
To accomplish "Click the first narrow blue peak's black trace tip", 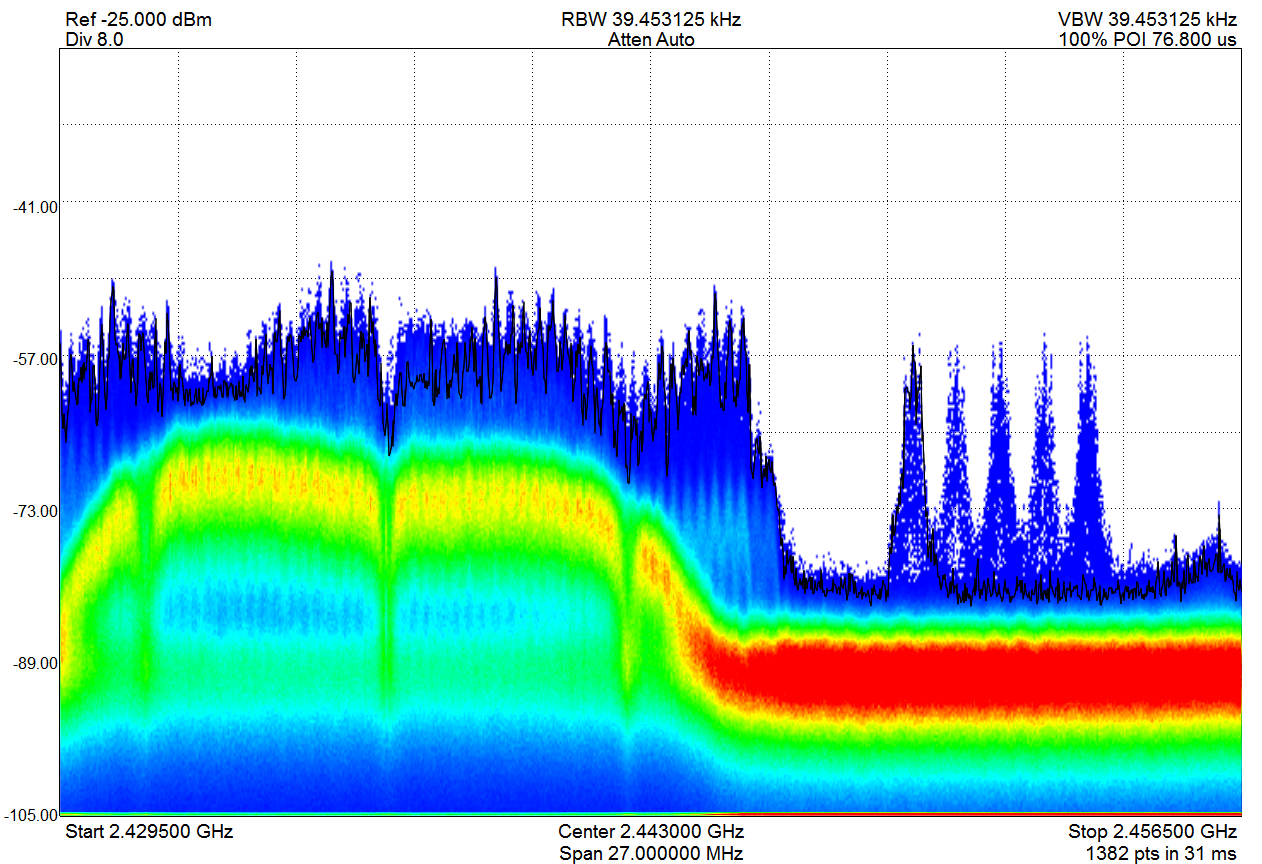I will coord(913,349).
